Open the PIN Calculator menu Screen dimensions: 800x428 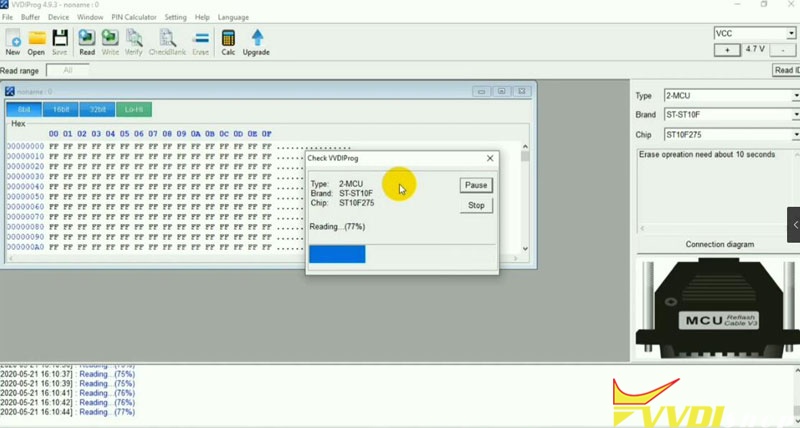pos(134,17)
